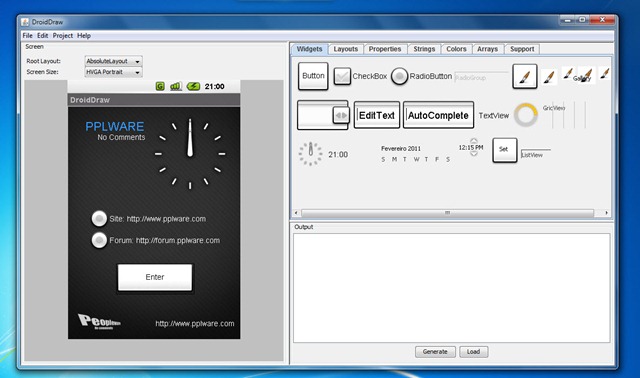Open the Root Layout dropdown
Image resolution: width=640 pixels, height=378 pixels.
click(x=113, y=61)
